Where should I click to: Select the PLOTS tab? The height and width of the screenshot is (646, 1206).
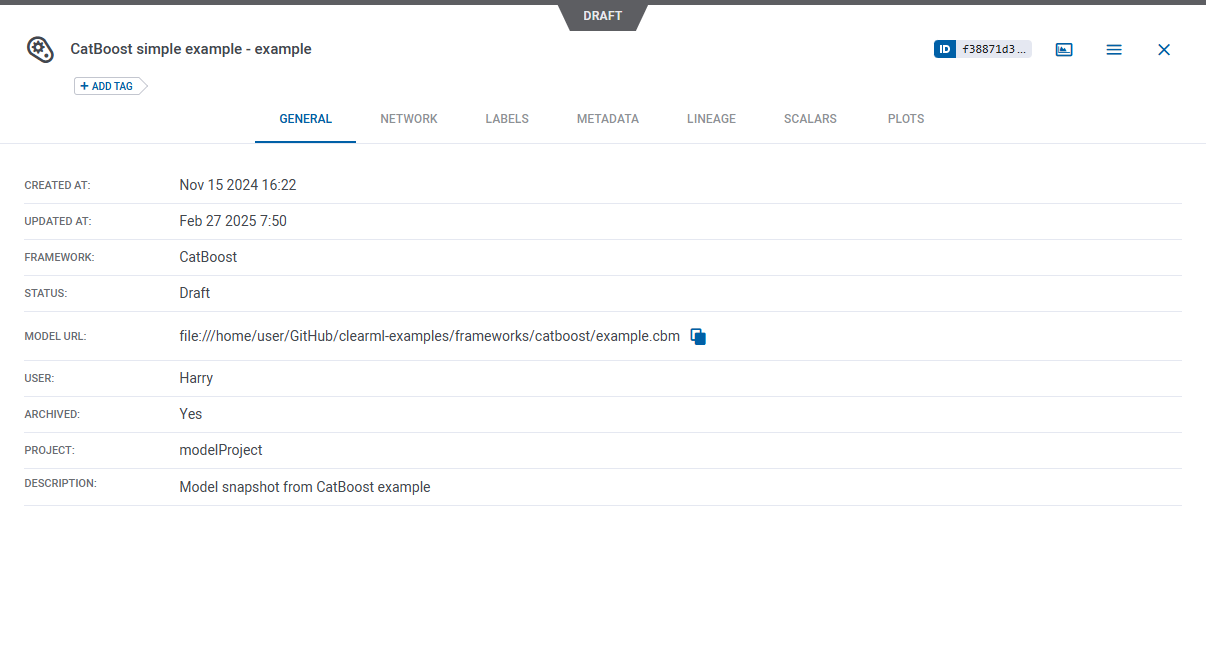pos(906,119)
